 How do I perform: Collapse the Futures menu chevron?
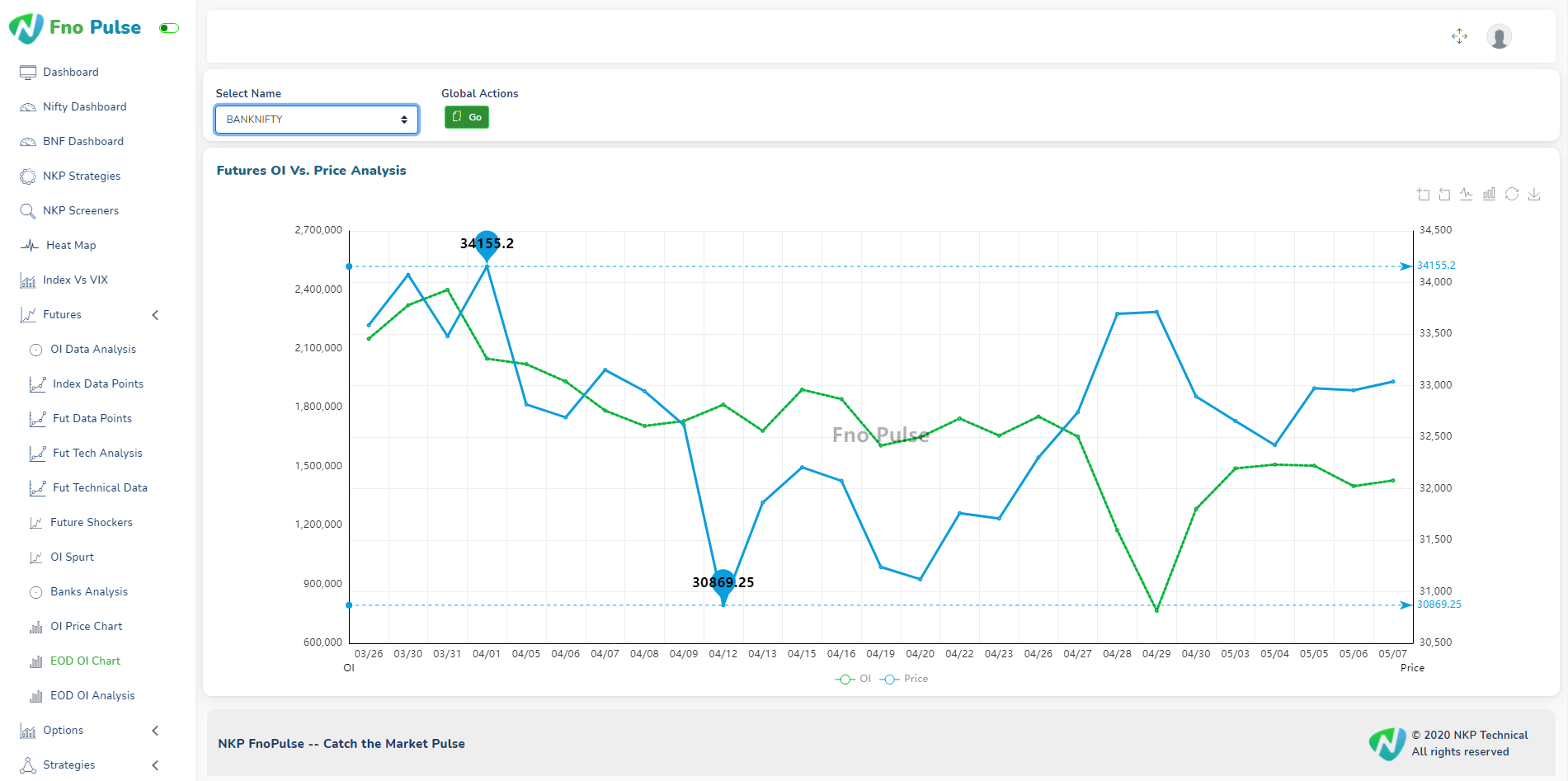(155, 315)
